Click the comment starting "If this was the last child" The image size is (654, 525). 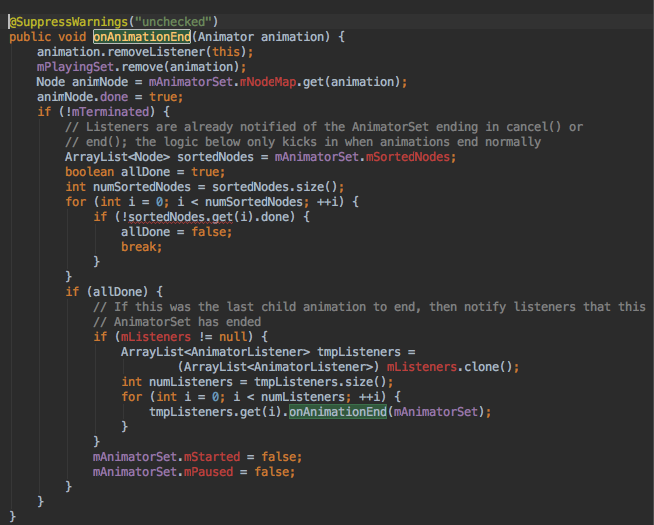pos(369,306)
